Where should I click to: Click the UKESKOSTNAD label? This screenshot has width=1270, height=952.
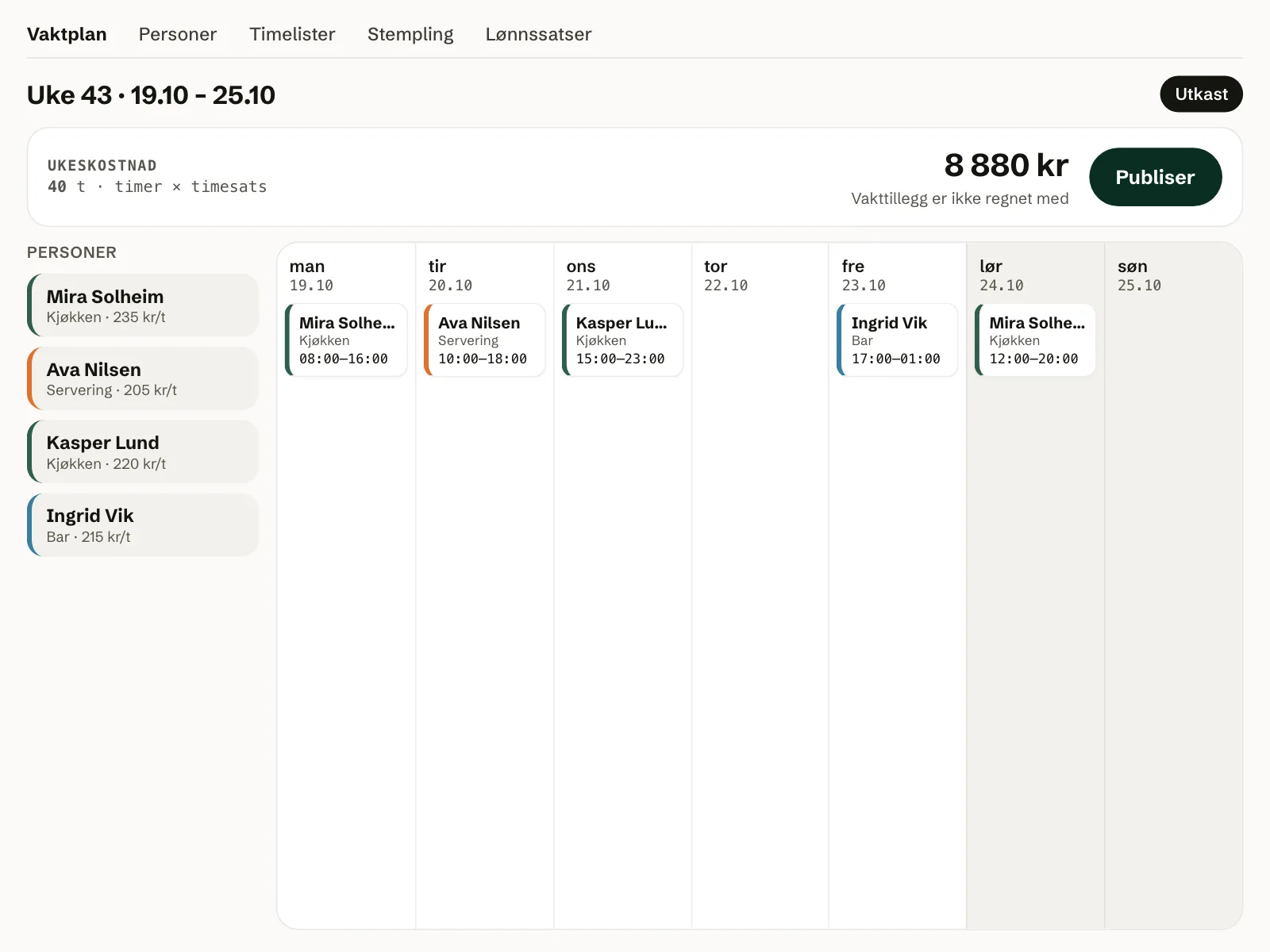(102, 166)
